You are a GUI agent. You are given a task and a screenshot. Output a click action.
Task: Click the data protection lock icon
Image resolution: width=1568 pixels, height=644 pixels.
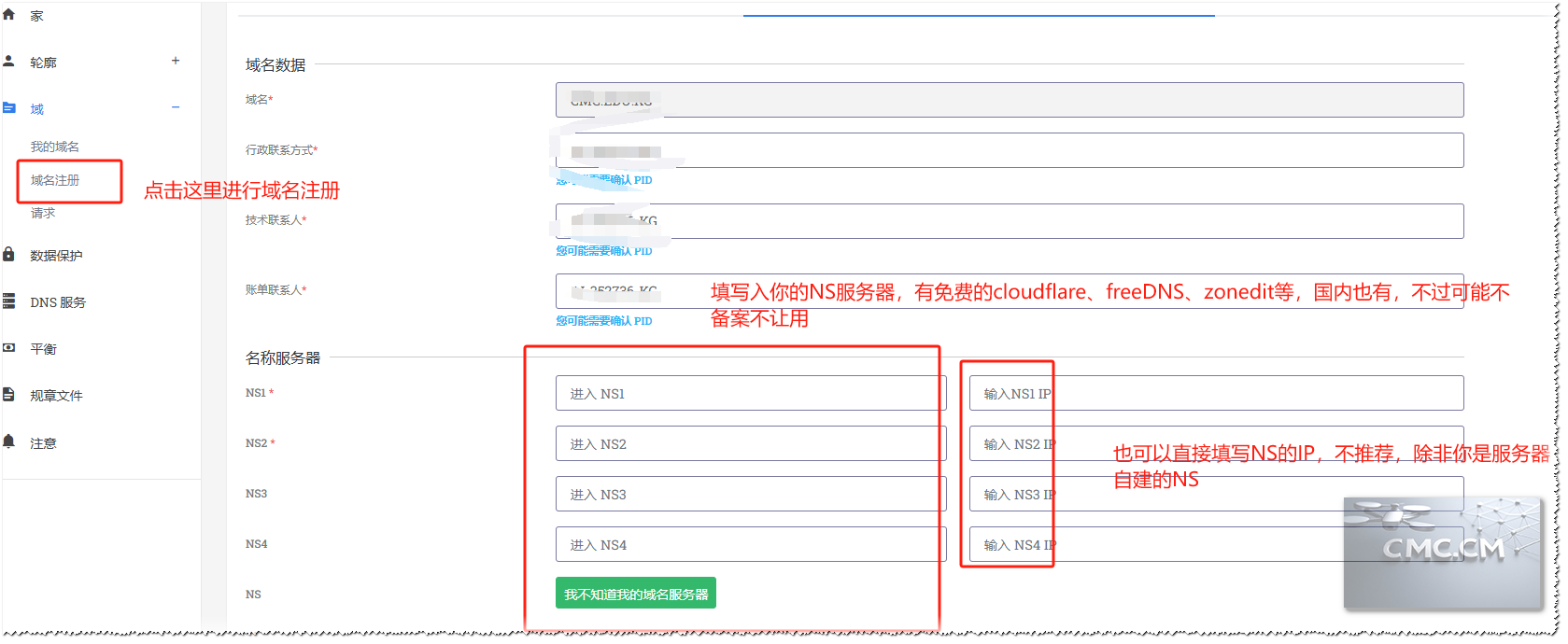(8, 254)
